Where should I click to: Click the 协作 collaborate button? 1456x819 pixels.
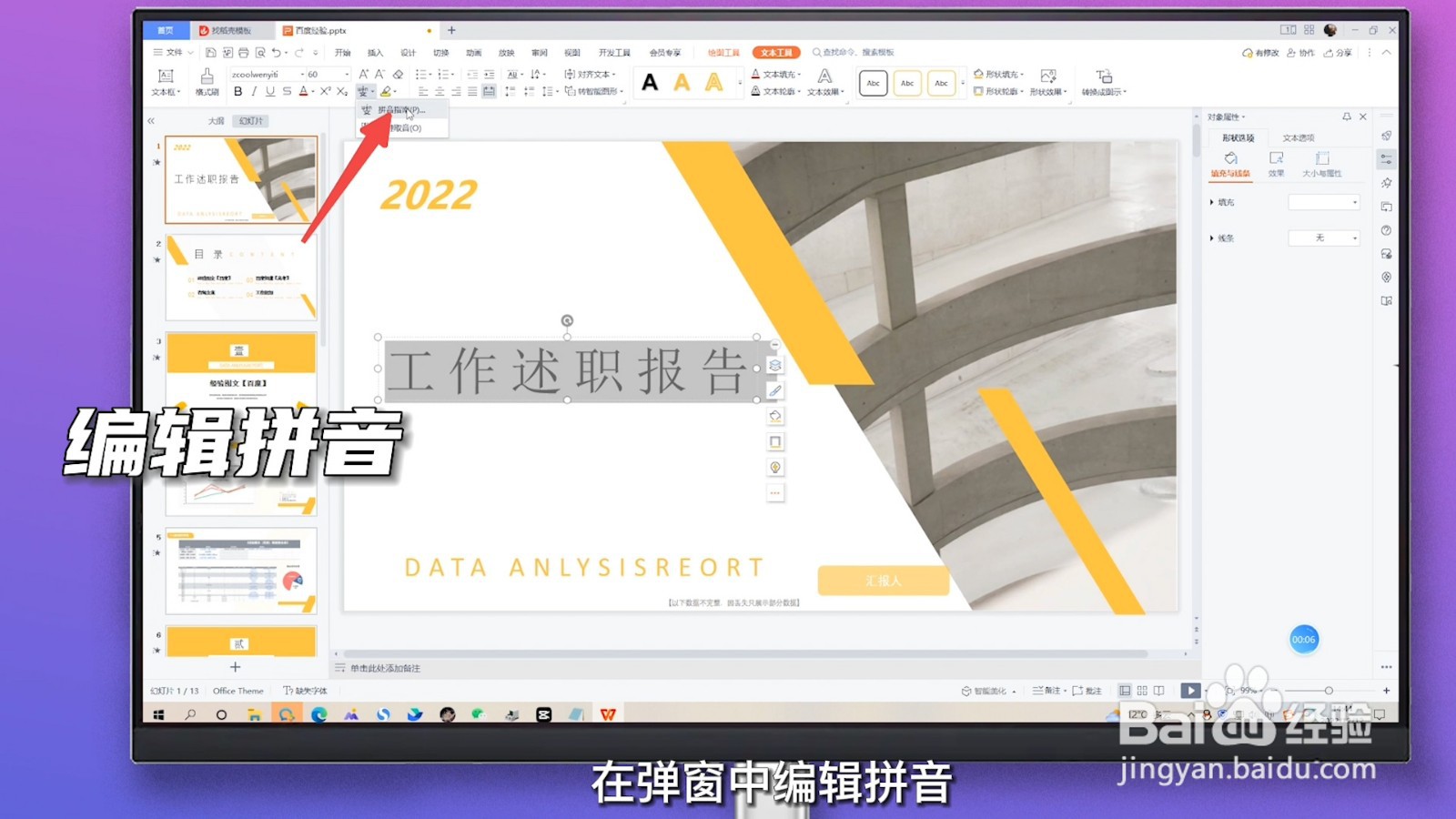click(x=1300, y=53)
